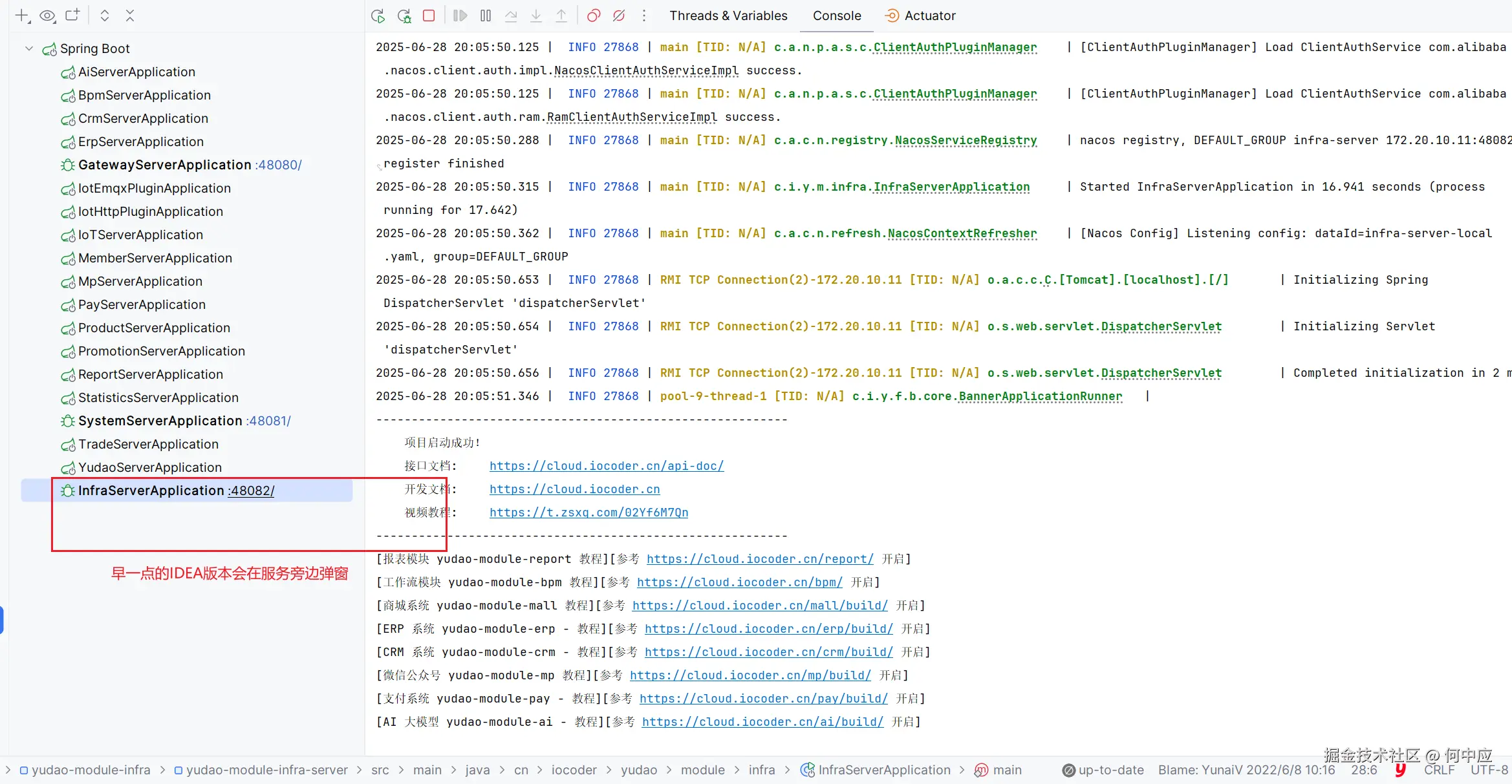
Task: Click the Add Service plus icon
Action: click(22, 16)
